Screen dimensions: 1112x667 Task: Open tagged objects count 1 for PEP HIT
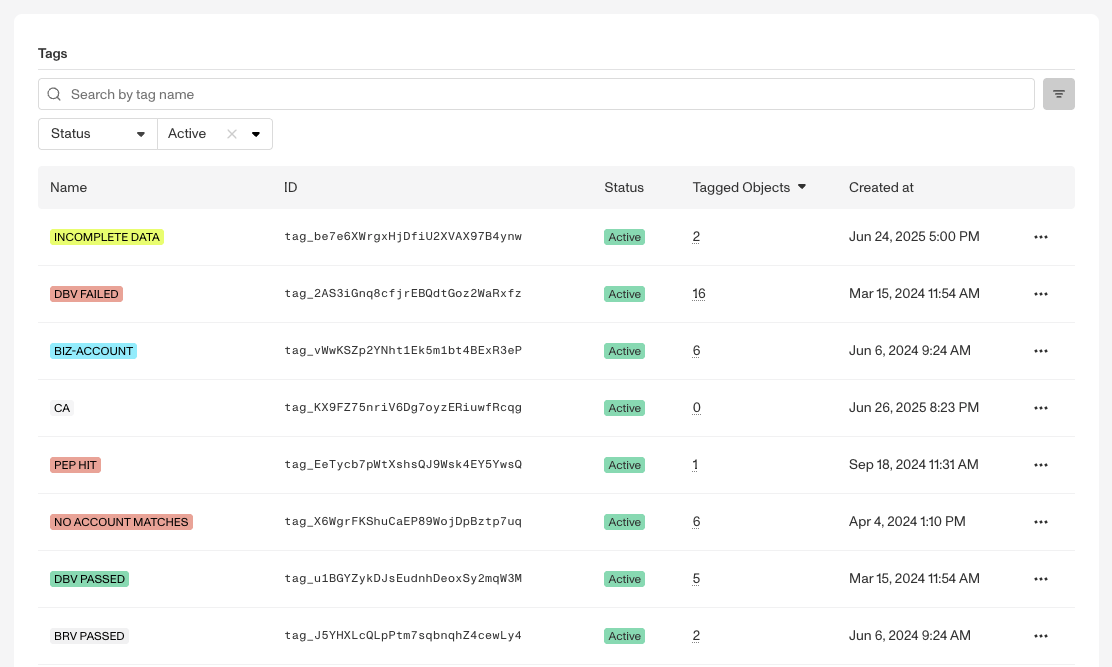tap(695, 465)
